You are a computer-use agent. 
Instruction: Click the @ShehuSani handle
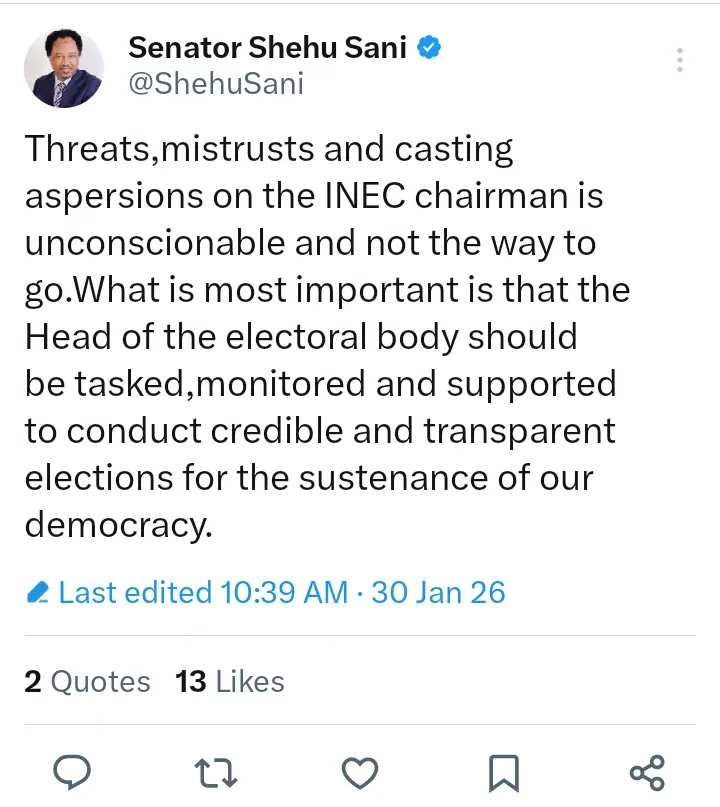point(216,84)
